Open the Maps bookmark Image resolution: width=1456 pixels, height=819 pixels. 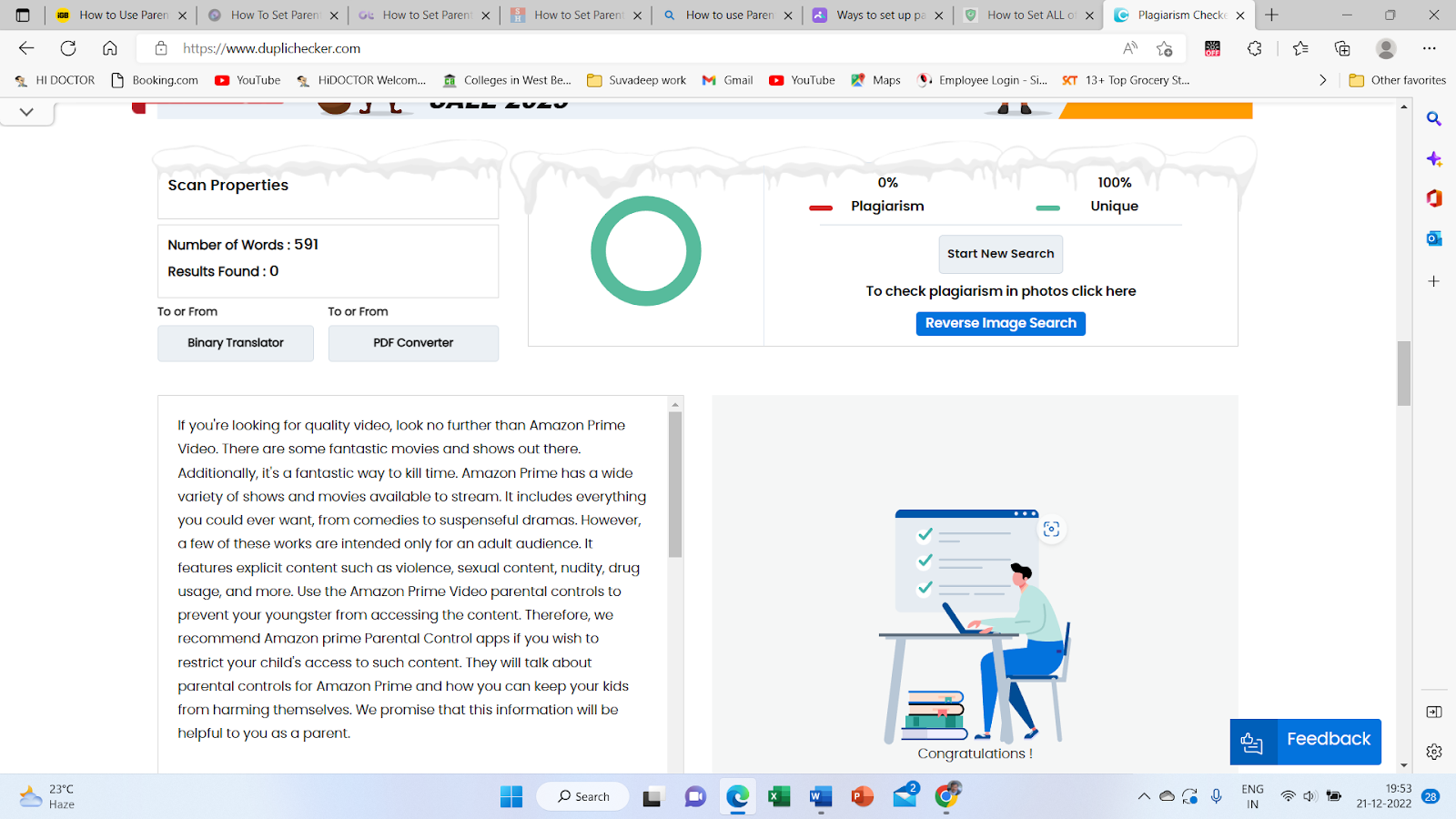coord(875,80)
